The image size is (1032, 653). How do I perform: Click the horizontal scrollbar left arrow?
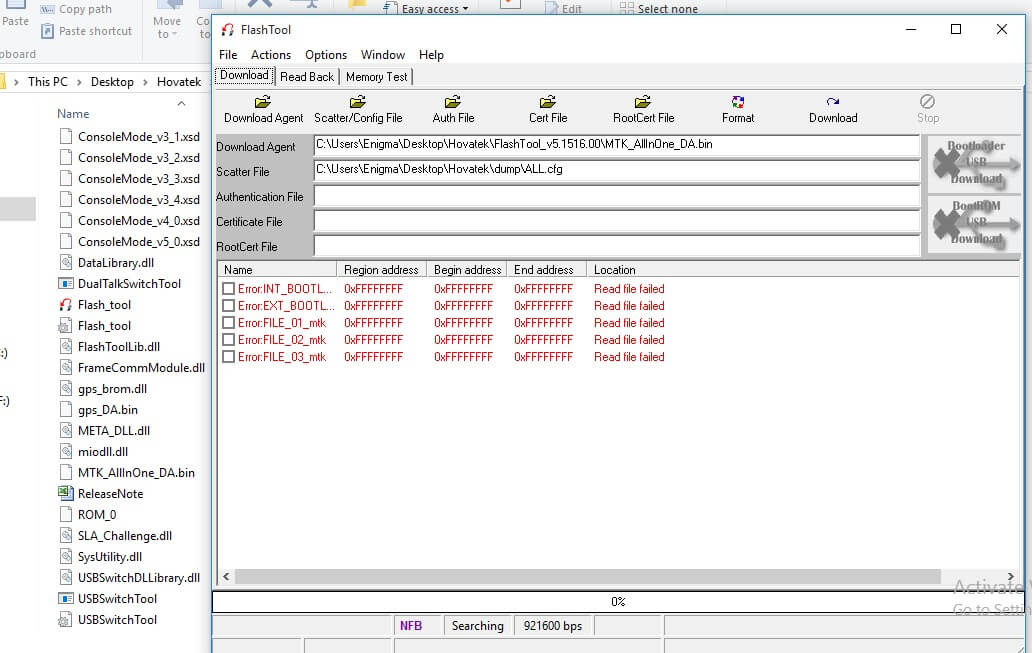226,577
